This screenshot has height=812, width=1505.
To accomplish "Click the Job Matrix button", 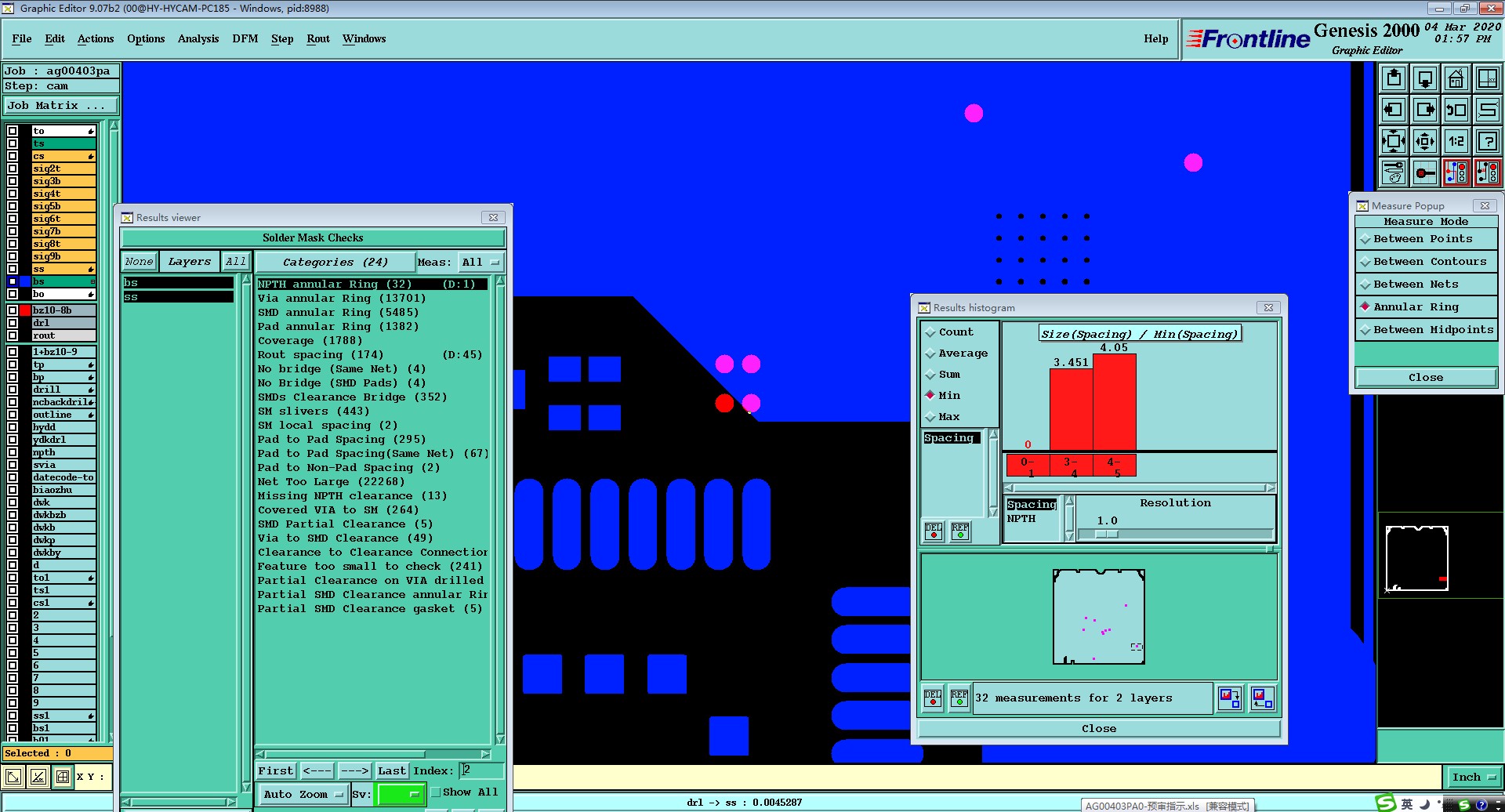I will click(61, 106).
